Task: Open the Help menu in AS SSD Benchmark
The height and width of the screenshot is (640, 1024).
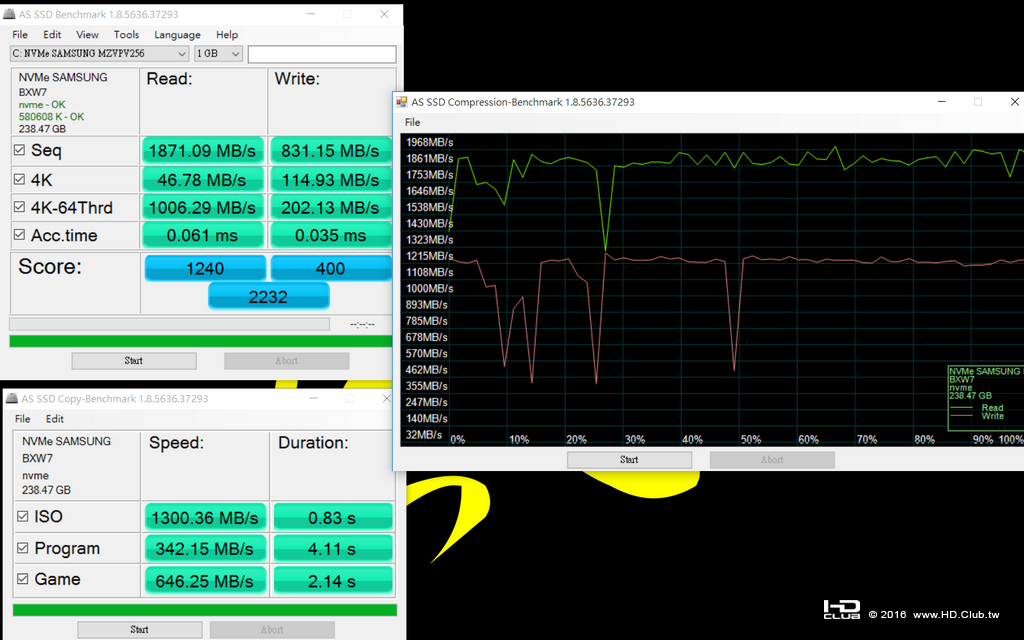Action: [x=227, y=35]
